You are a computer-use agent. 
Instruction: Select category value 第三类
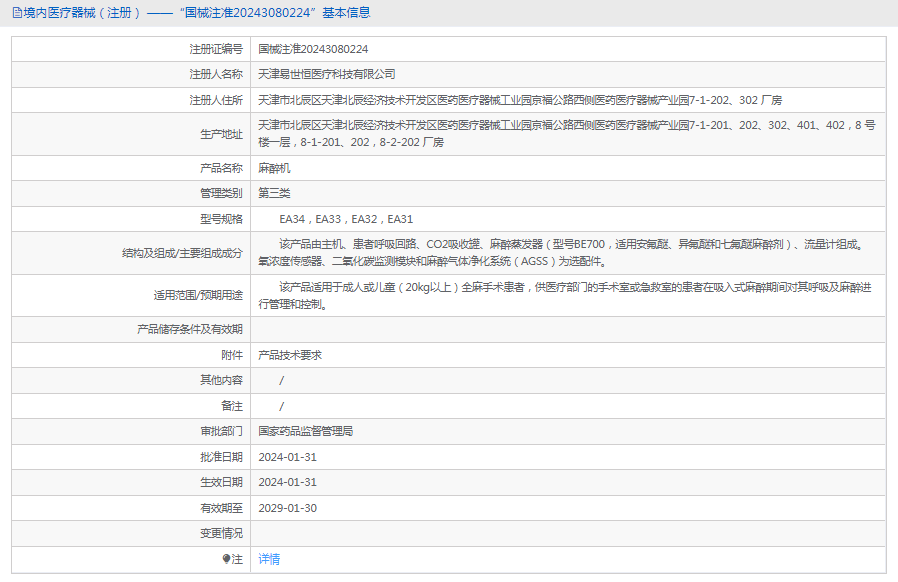coord(274,193)
